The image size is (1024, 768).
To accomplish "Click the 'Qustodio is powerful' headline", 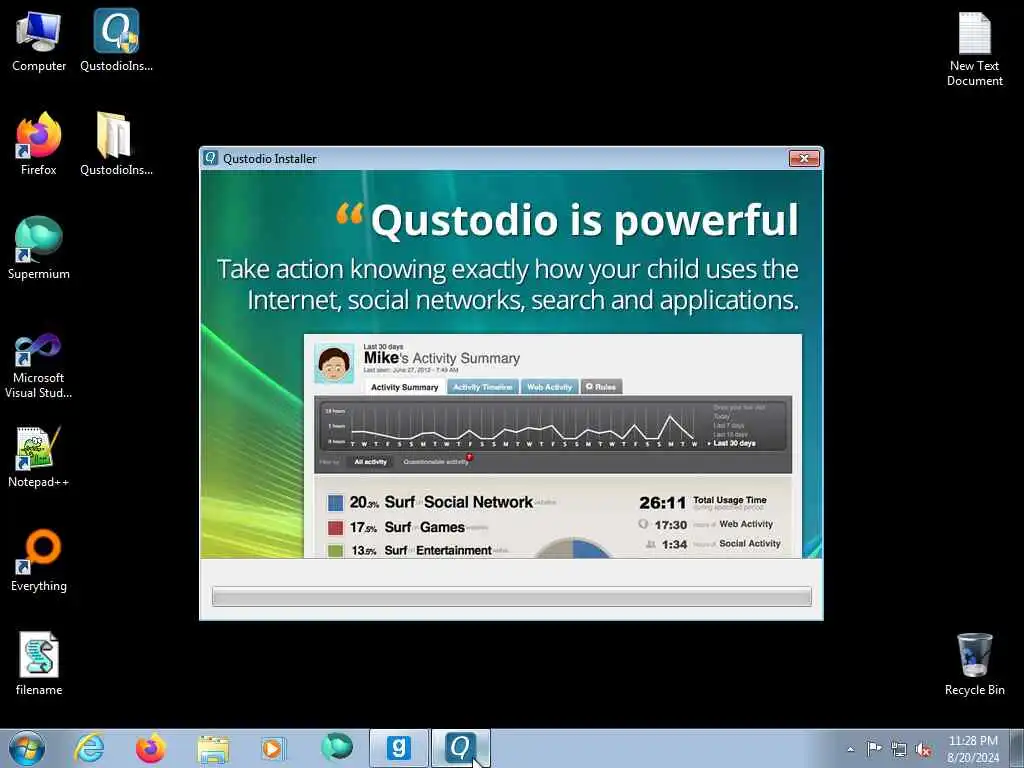I will 584,220.
